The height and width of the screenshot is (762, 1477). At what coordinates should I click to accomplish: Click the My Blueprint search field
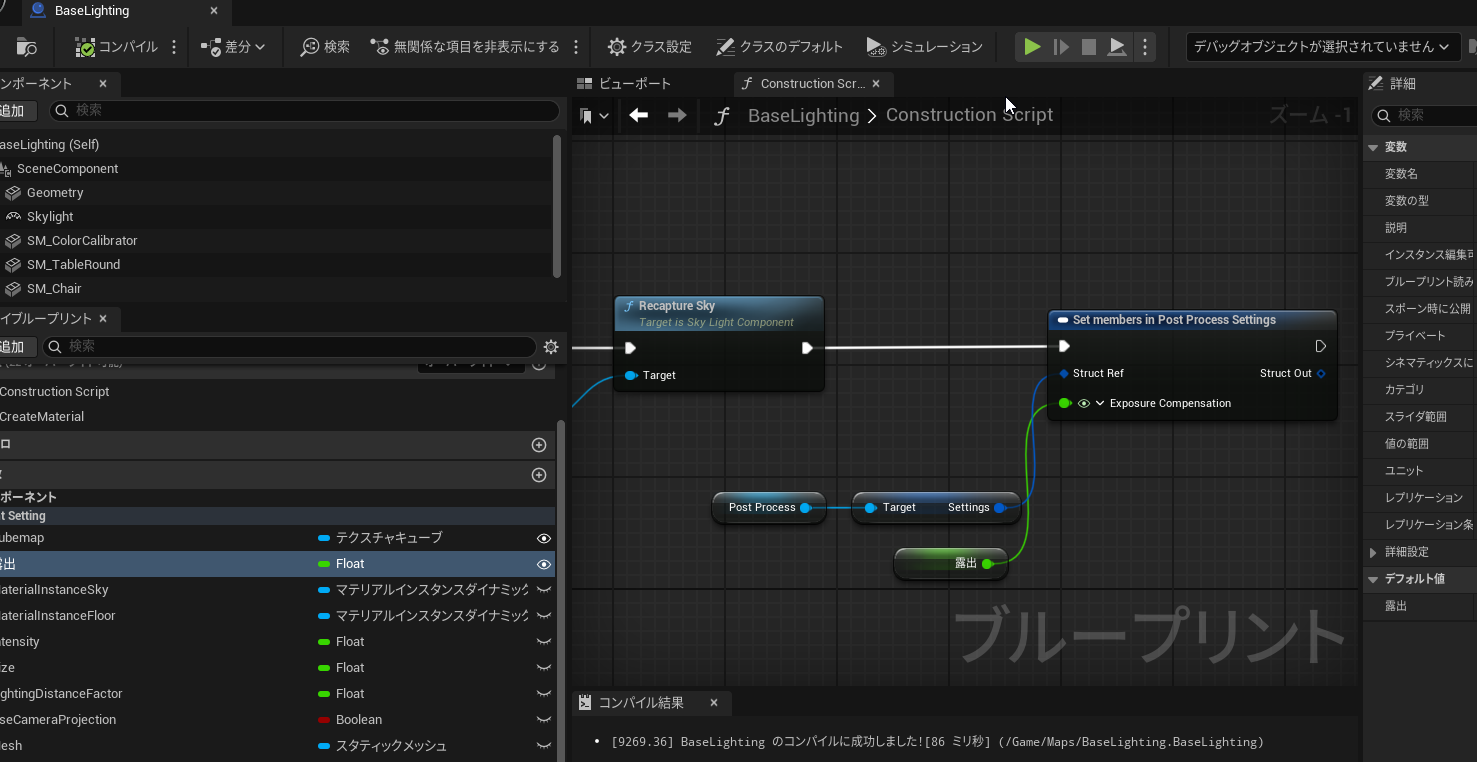click(290, 346)
